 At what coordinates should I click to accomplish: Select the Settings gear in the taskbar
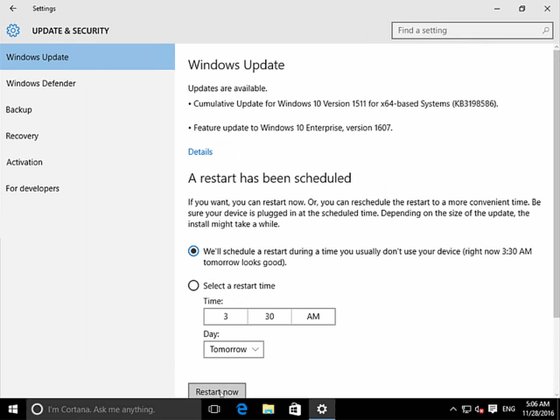(x=322, y=409)
